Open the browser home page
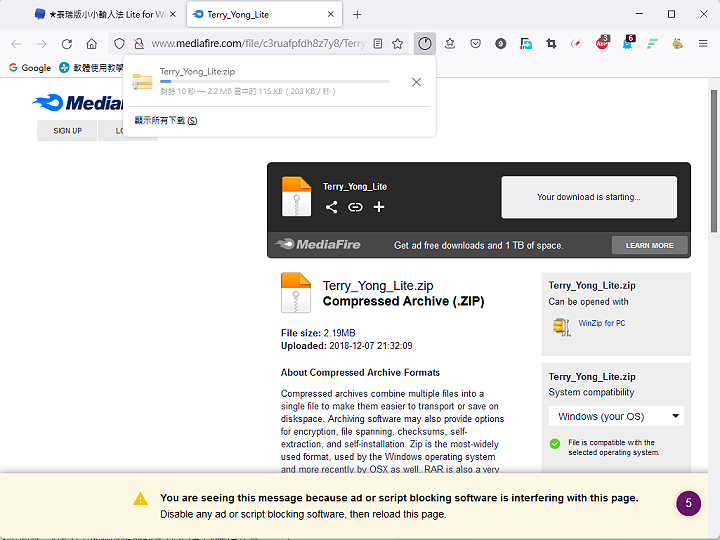The height and width of the screenshot is (540, 720). tap(92, 44)
